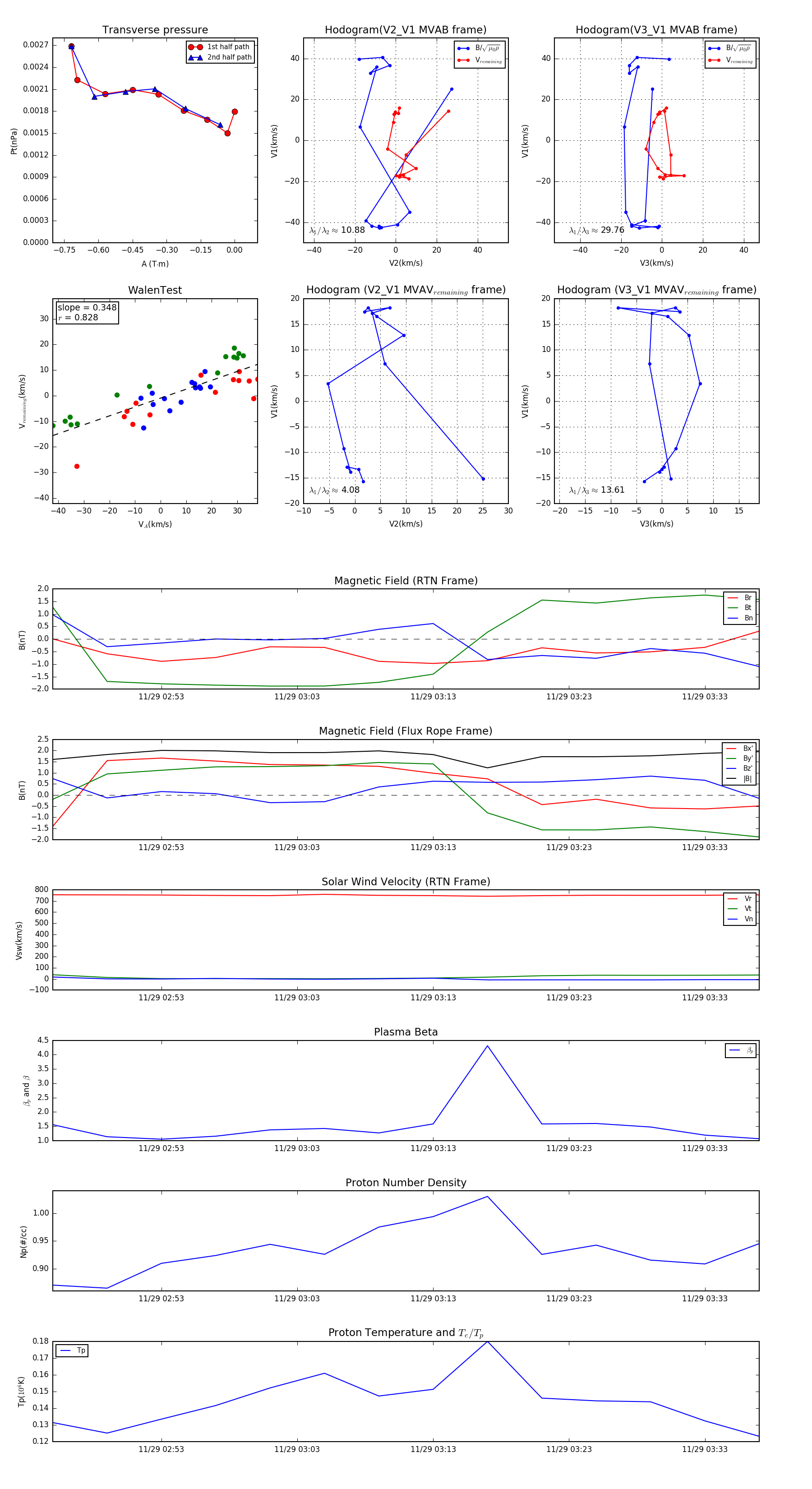Click the 'Tp(10⁶K)' y-axis label
Image resolution: width=812 pixels, height=1489 pixels.
click(21, 1392)
